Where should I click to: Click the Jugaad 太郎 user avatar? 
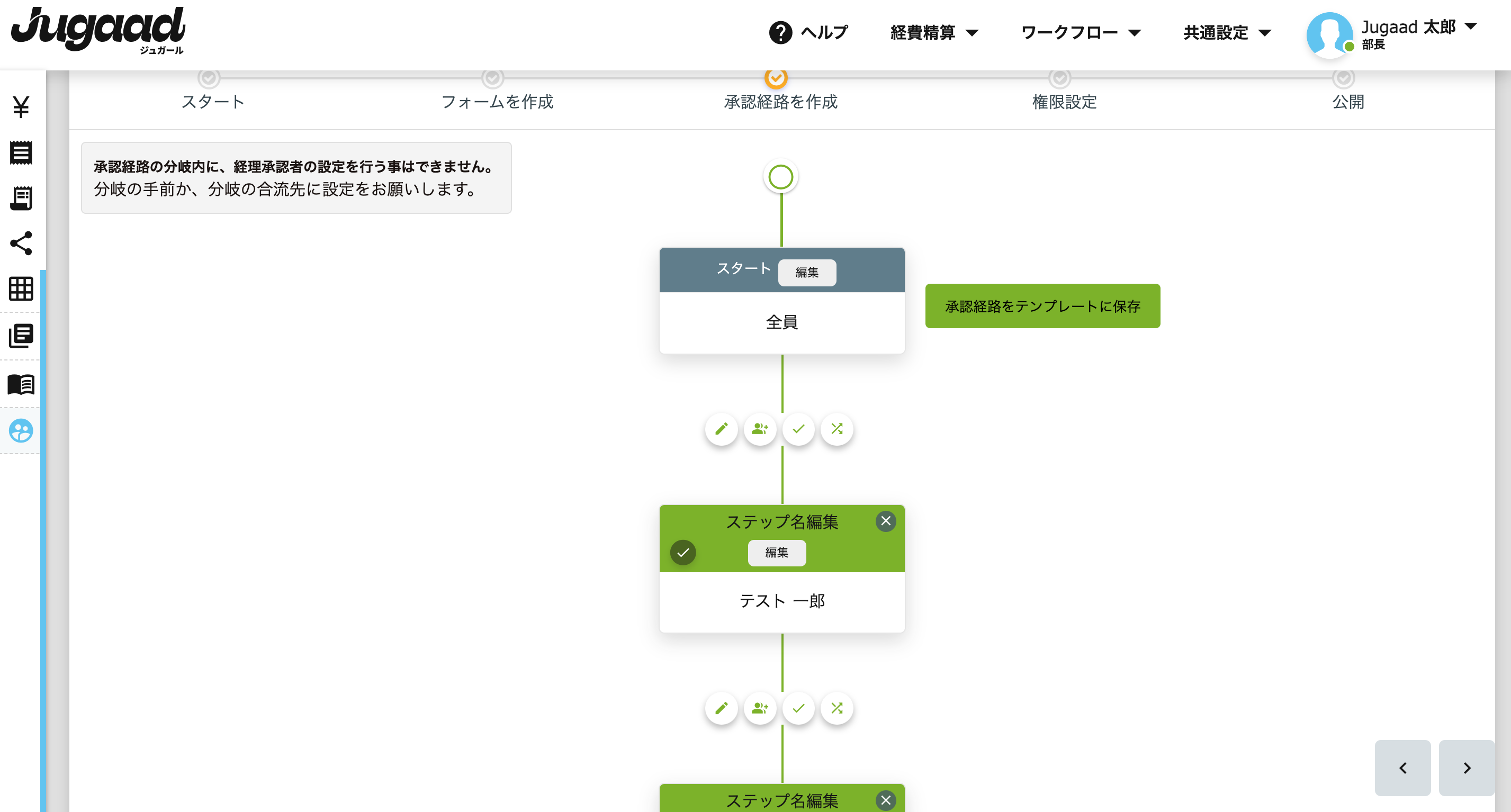coord(1329,35)
